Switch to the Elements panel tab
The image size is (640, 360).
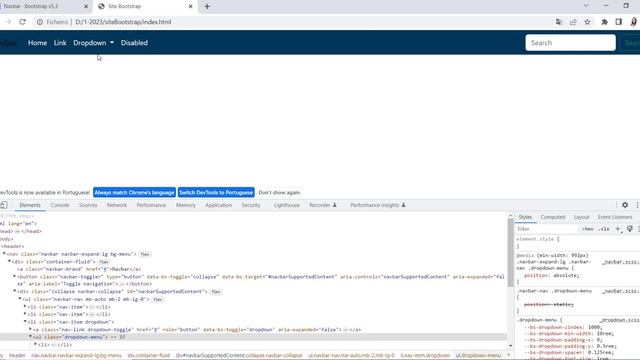(30, 205)
